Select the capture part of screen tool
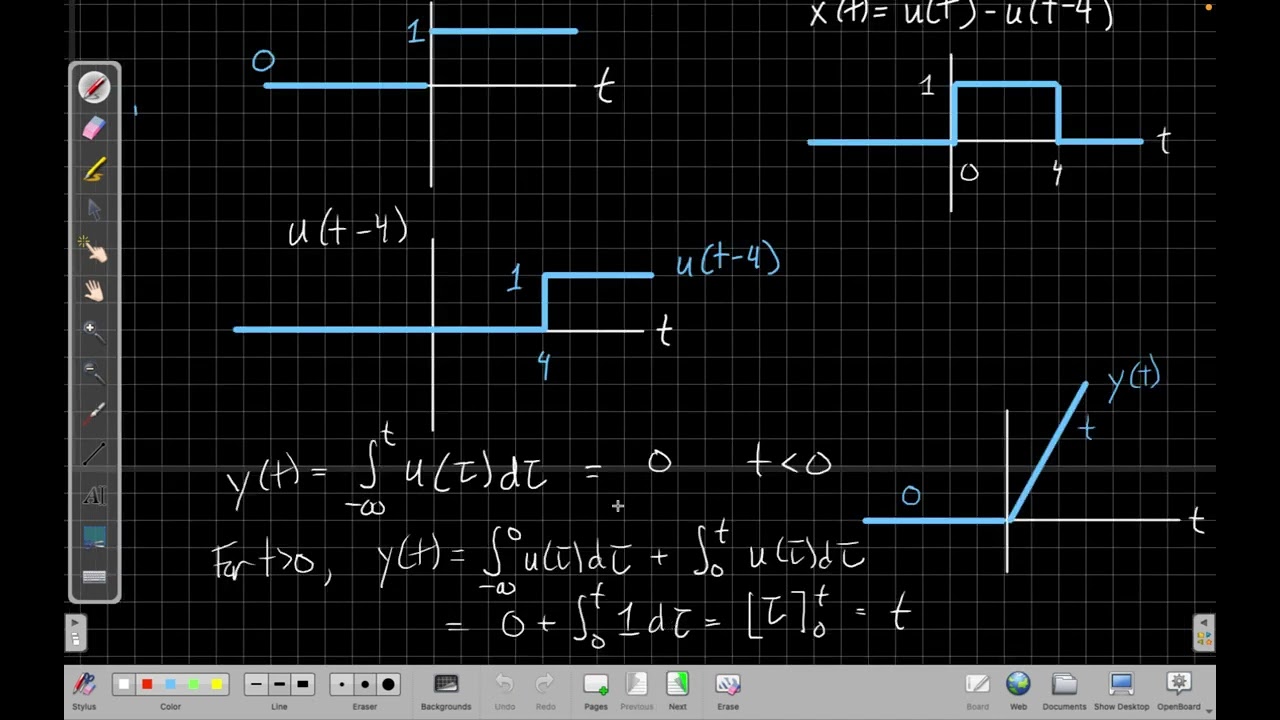The width and height of the screenshot is (1280, 720). click(94, 537)
